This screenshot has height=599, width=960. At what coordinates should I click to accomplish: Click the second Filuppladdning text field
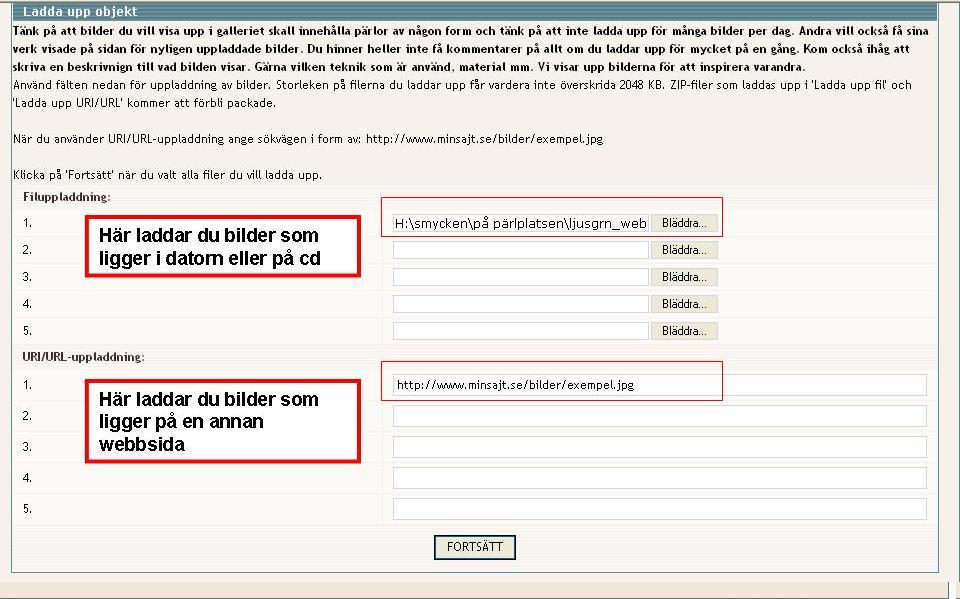520,250
